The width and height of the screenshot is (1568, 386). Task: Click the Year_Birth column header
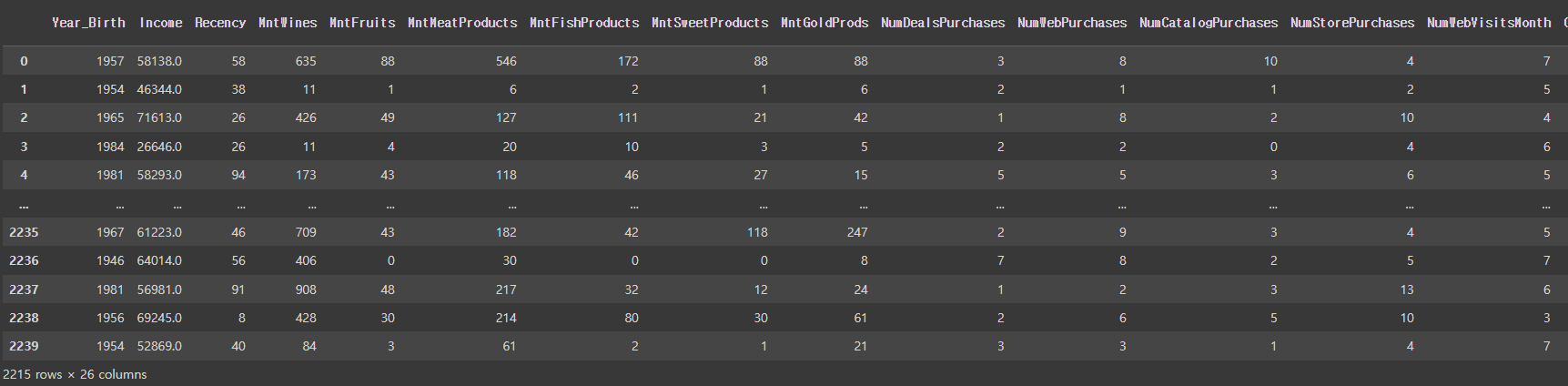tap(88, 23)
